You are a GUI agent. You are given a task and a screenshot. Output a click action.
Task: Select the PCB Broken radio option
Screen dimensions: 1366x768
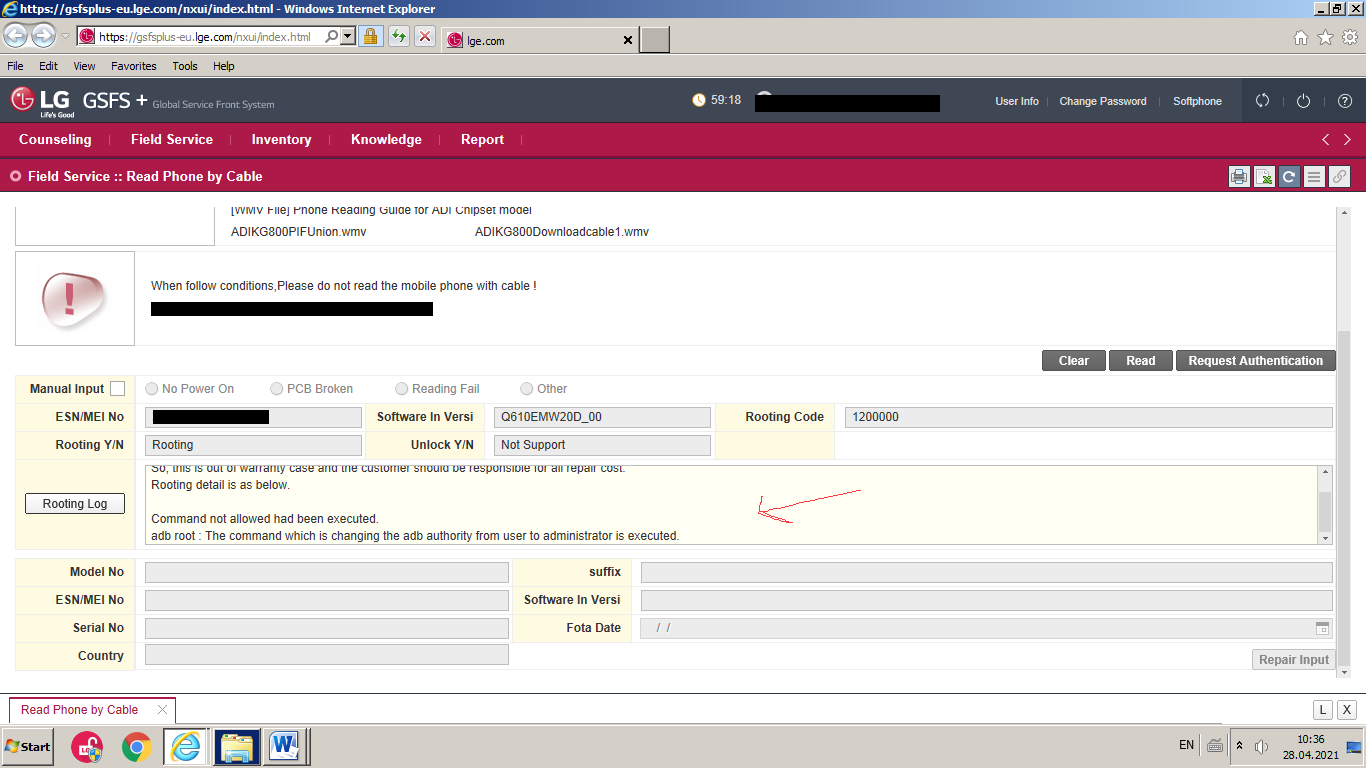(277, 389)
